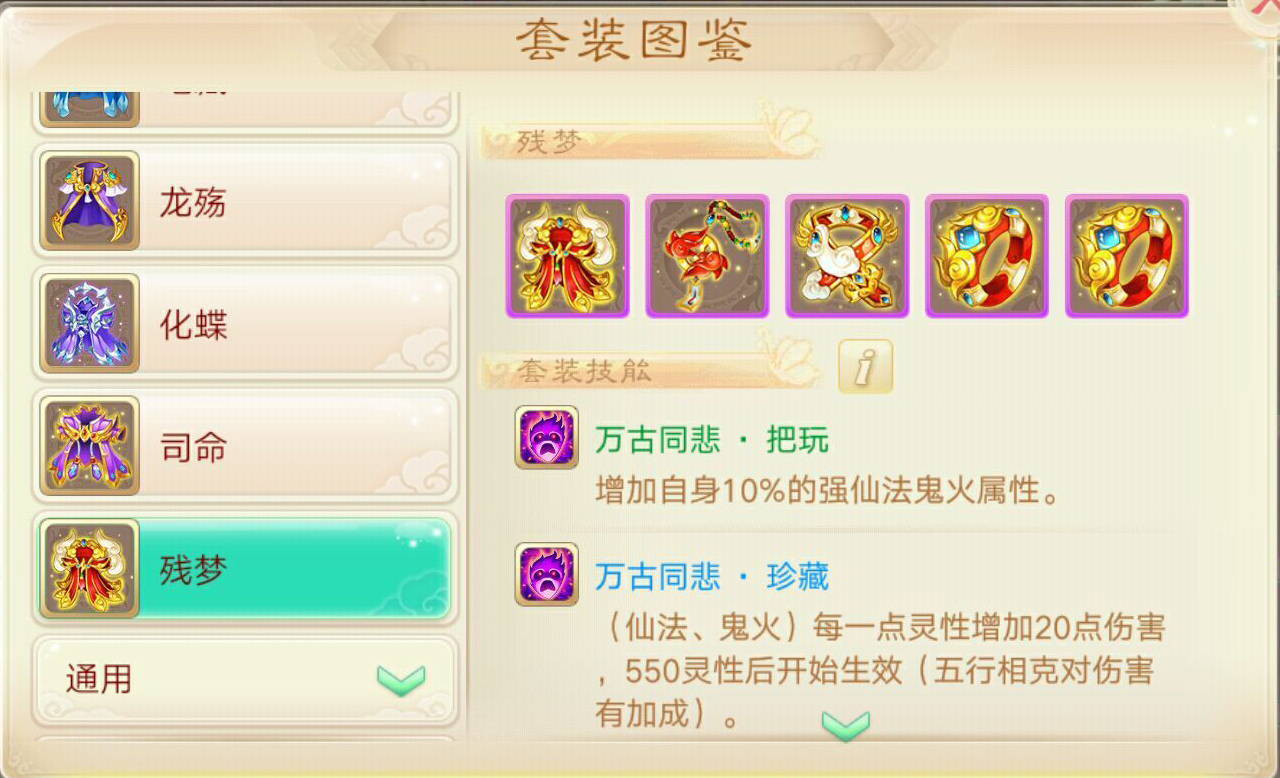Tap the 万古同悲·珍藏 skill icon
Screen dimensions: 1280x778
(x=546, y=574)
